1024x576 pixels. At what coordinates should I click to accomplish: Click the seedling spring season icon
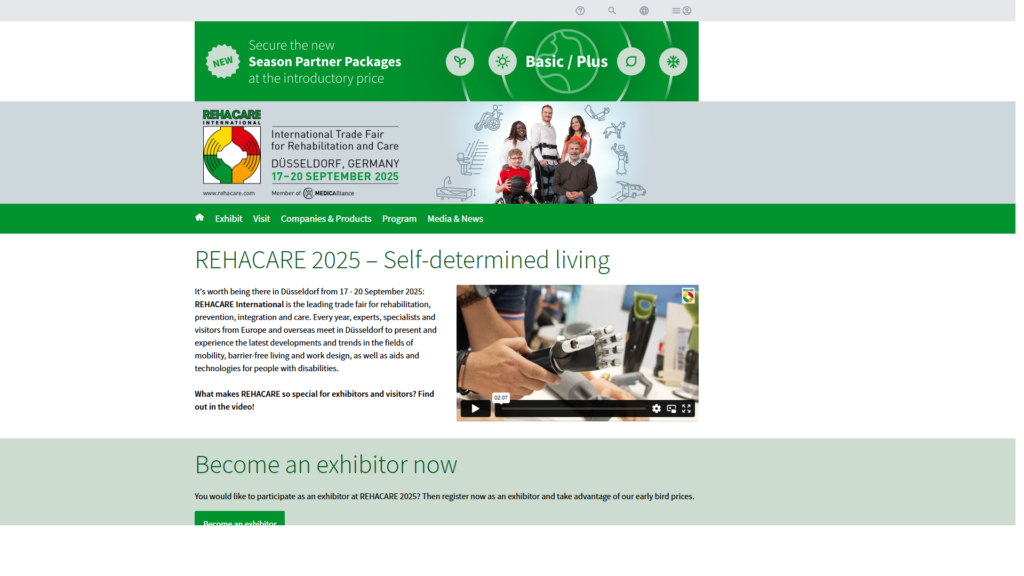click(x=460, y=61)
